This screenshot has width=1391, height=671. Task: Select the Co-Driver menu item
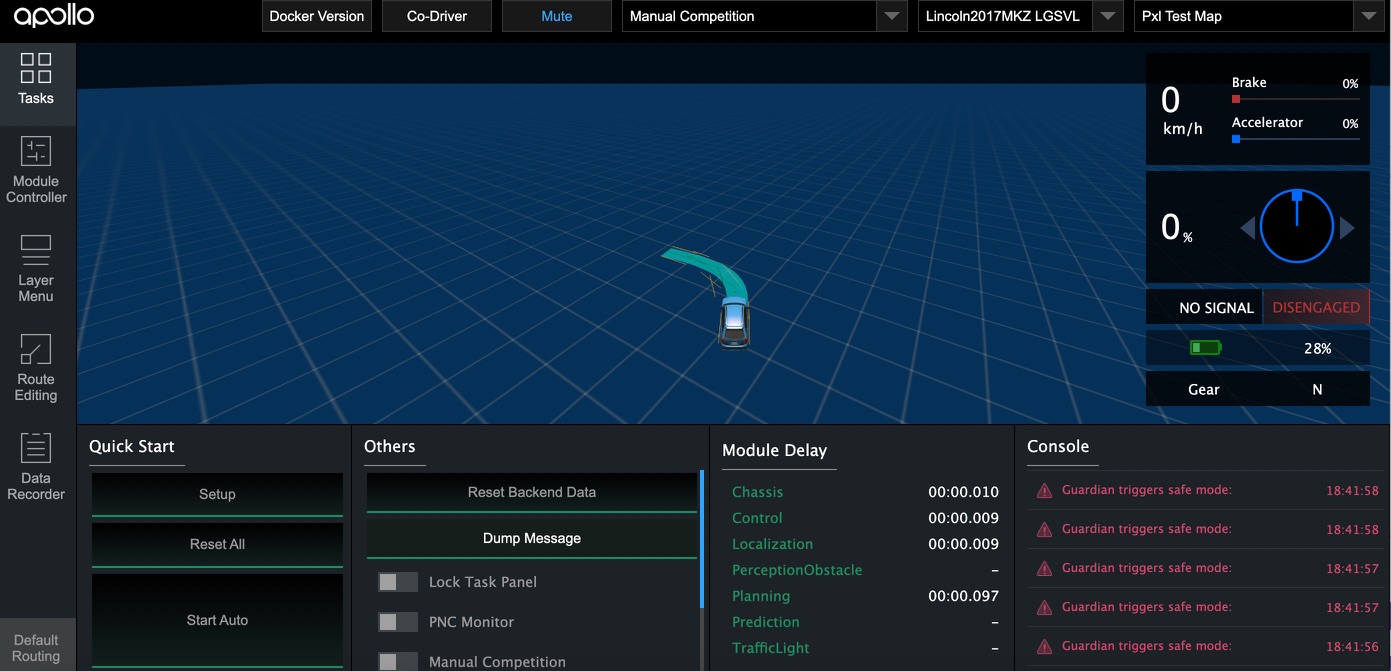pos(437,16)
